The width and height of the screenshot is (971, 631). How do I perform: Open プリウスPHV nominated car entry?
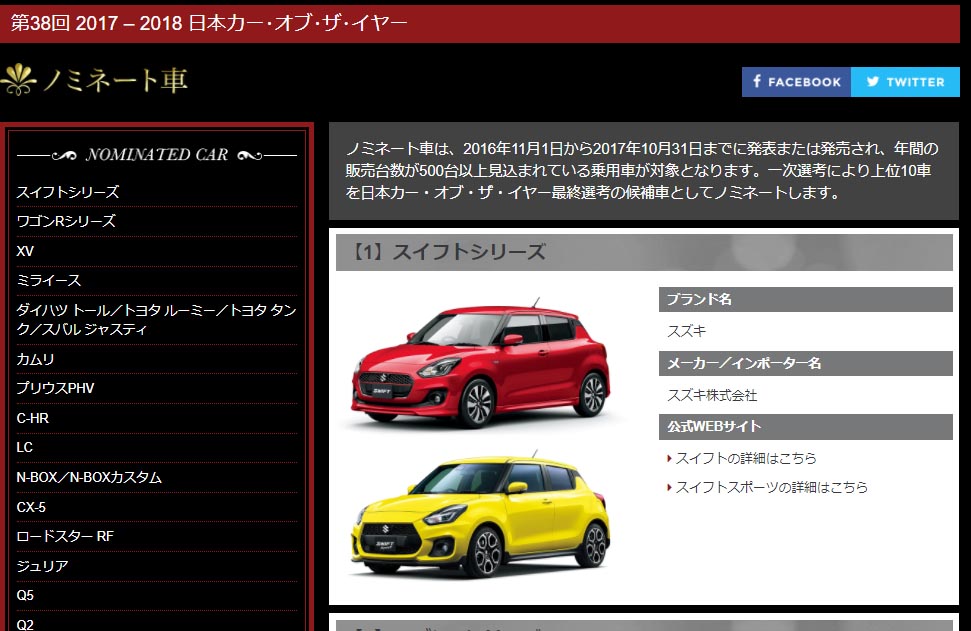click(55, 388)
